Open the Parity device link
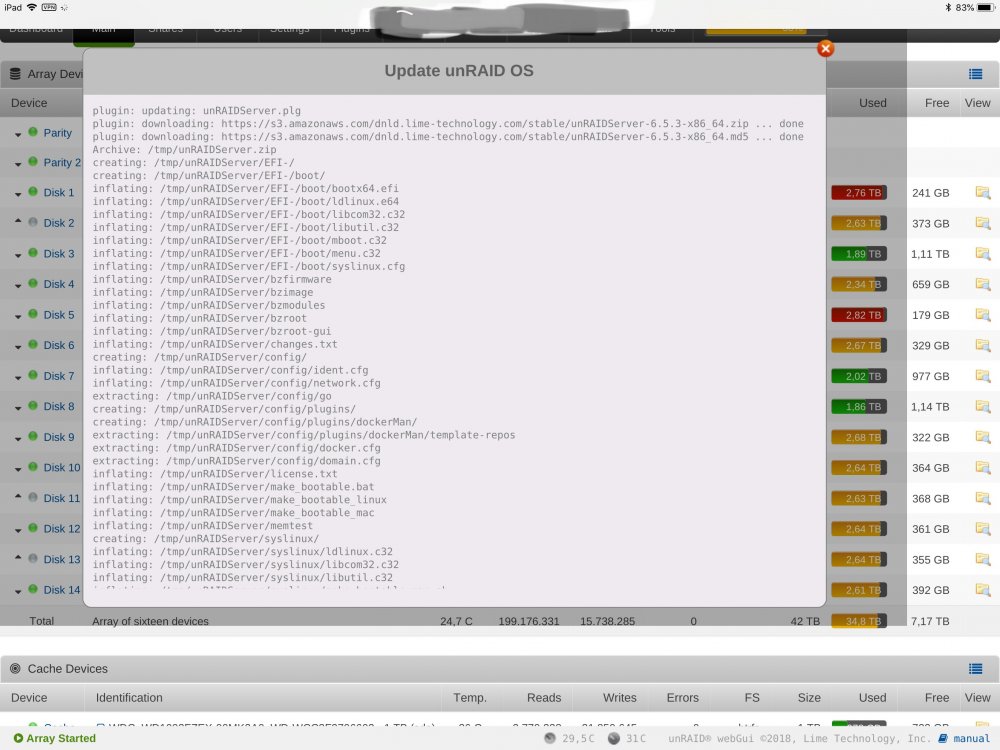 pos(57,133)
